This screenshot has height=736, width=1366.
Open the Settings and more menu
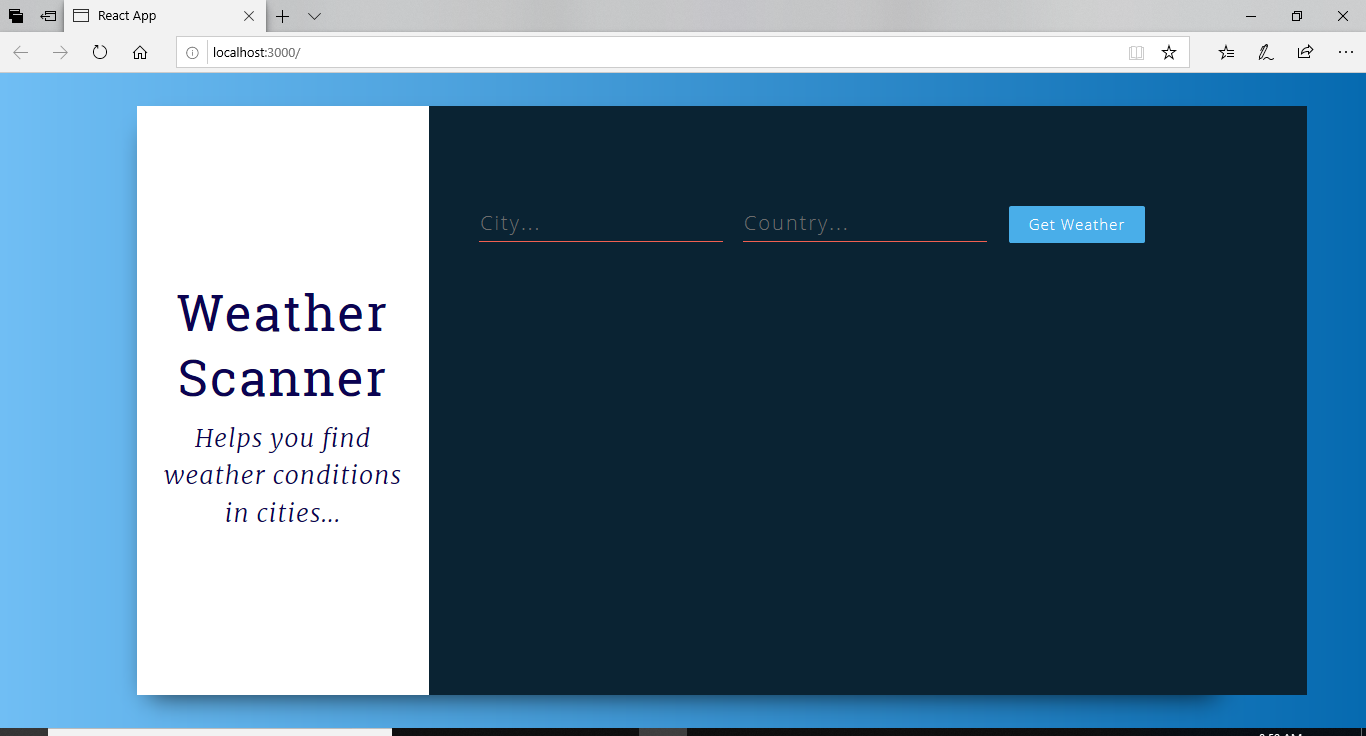coord(1345,52)
